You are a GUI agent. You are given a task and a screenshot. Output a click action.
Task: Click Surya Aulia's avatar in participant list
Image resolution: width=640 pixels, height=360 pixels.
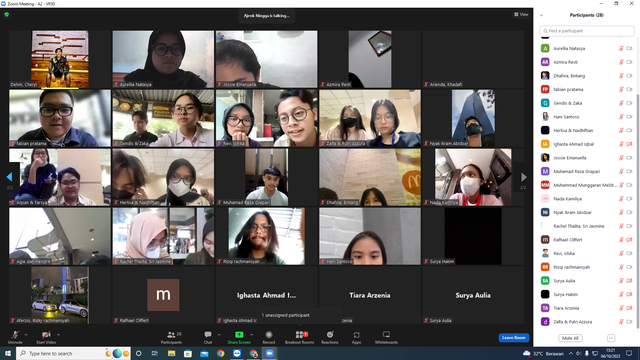point(545,281)
